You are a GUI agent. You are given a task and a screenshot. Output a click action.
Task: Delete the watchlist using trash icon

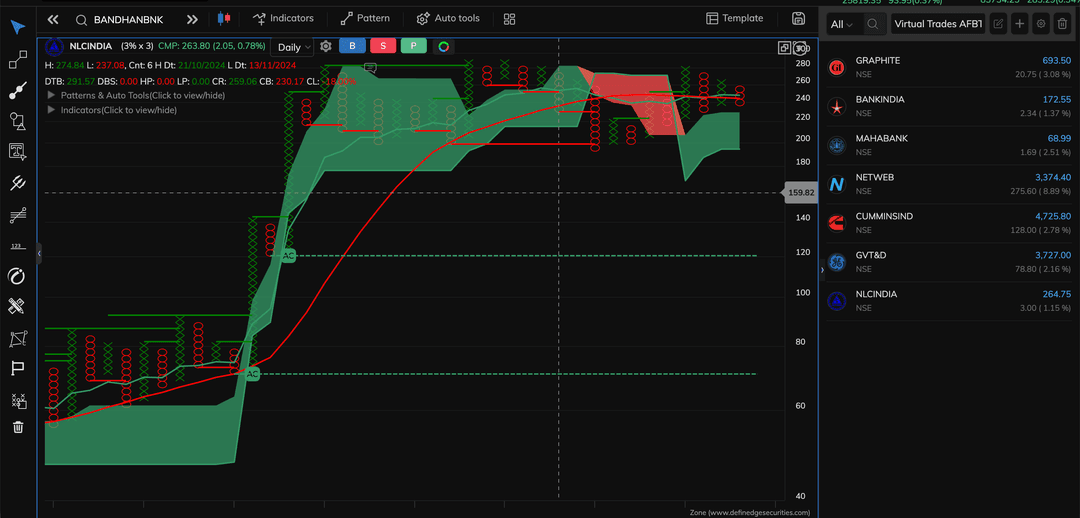[1062, 24]
